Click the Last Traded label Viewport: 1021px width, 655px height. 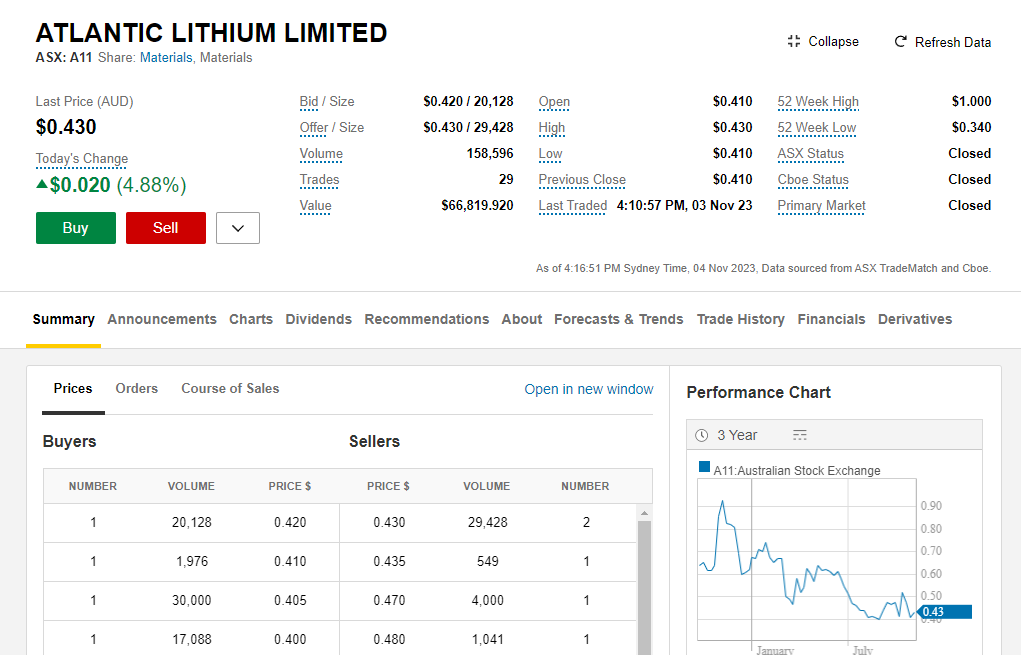tap(572, 206)
